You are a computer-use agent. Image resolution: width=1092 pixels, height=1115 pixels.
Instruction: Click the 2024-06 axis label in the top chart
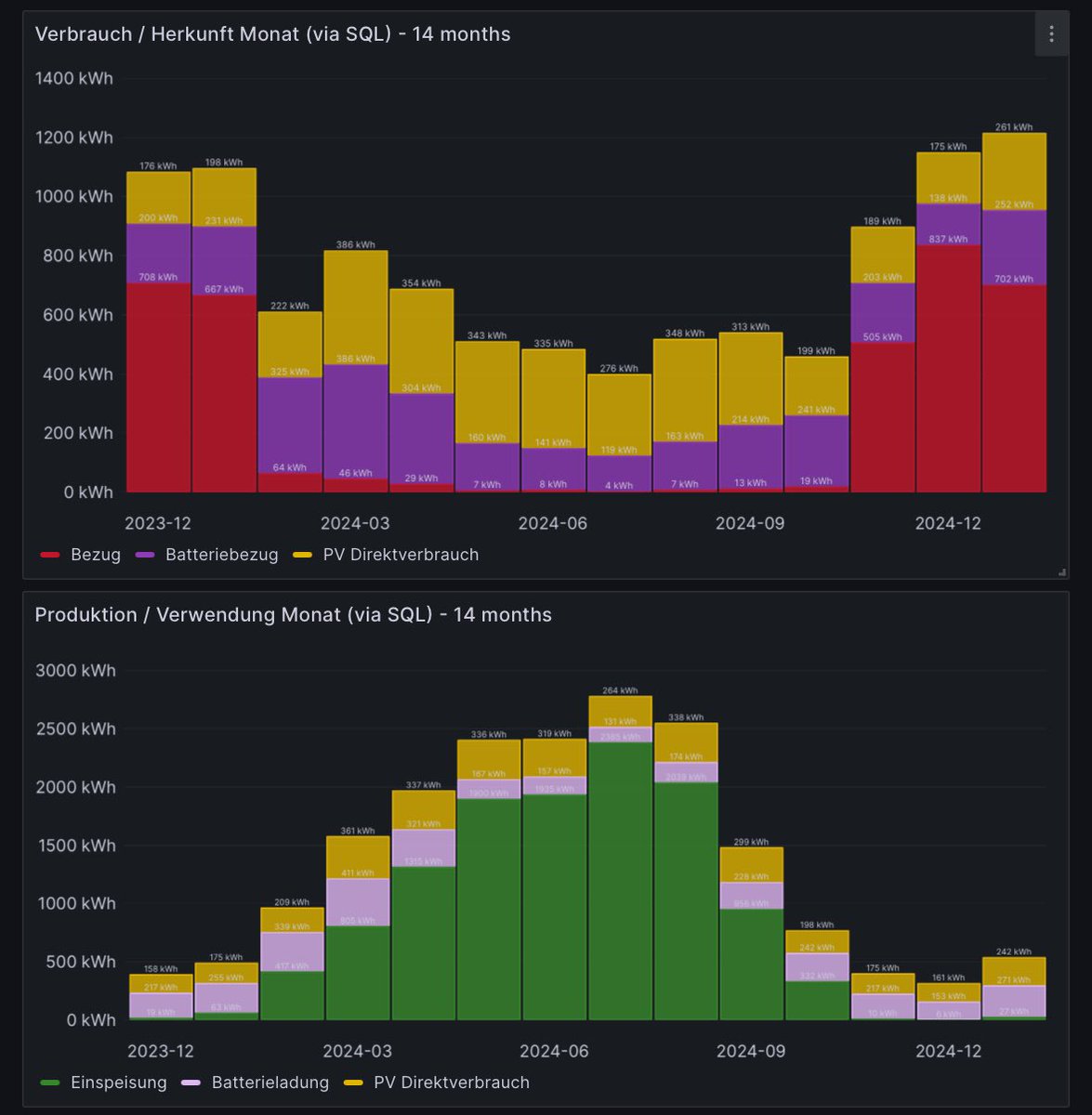[552, 523]
